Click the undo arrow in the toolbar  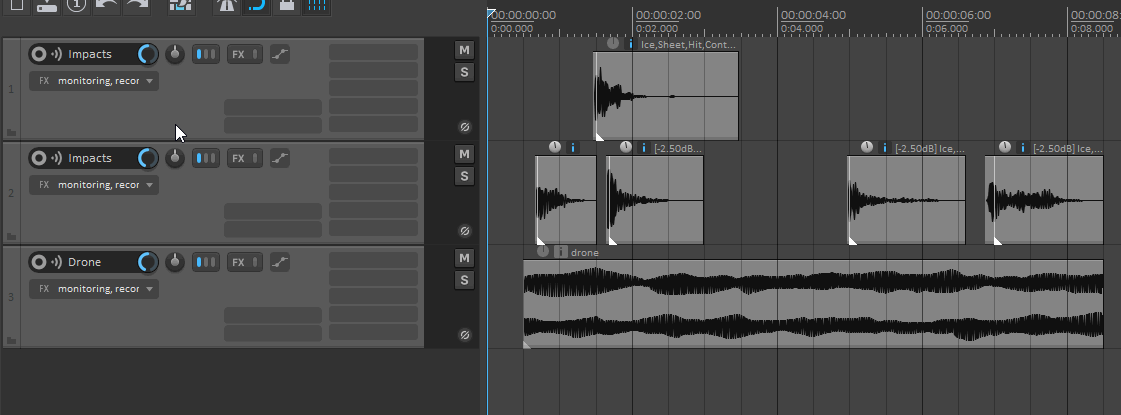pos(107,5)
